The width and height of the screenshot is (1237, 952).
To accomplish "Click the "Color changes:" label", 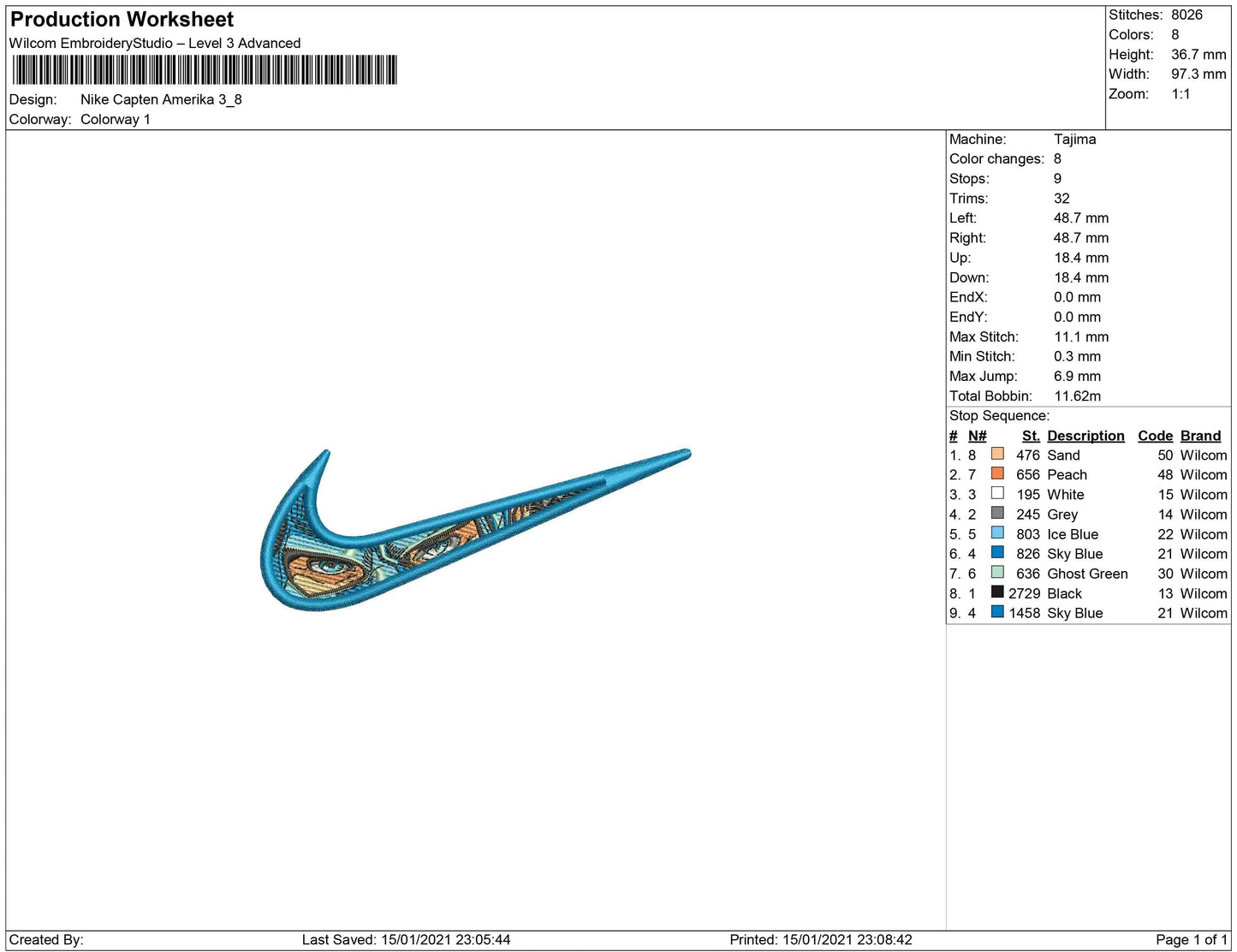I will pos(996,159).
